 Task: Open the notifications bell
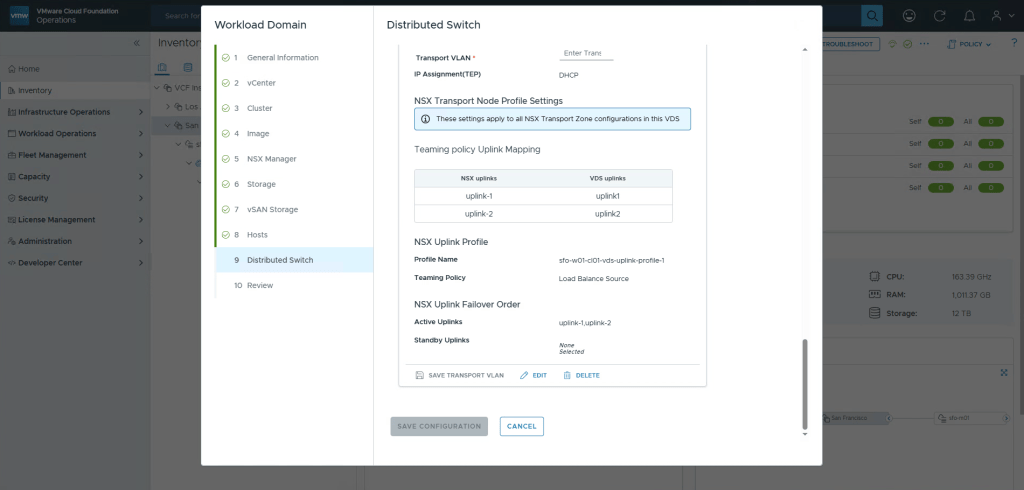[969, 16]
